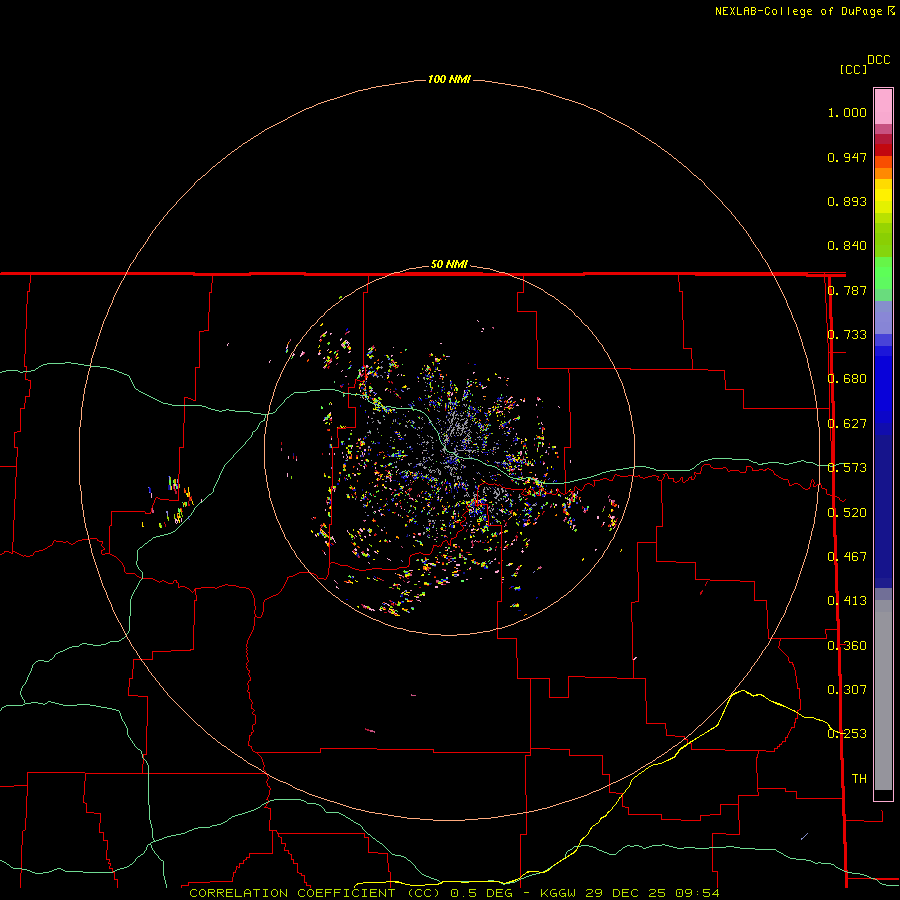Click the bright green color bar segment
900x900 pixels.
[883, 273]
